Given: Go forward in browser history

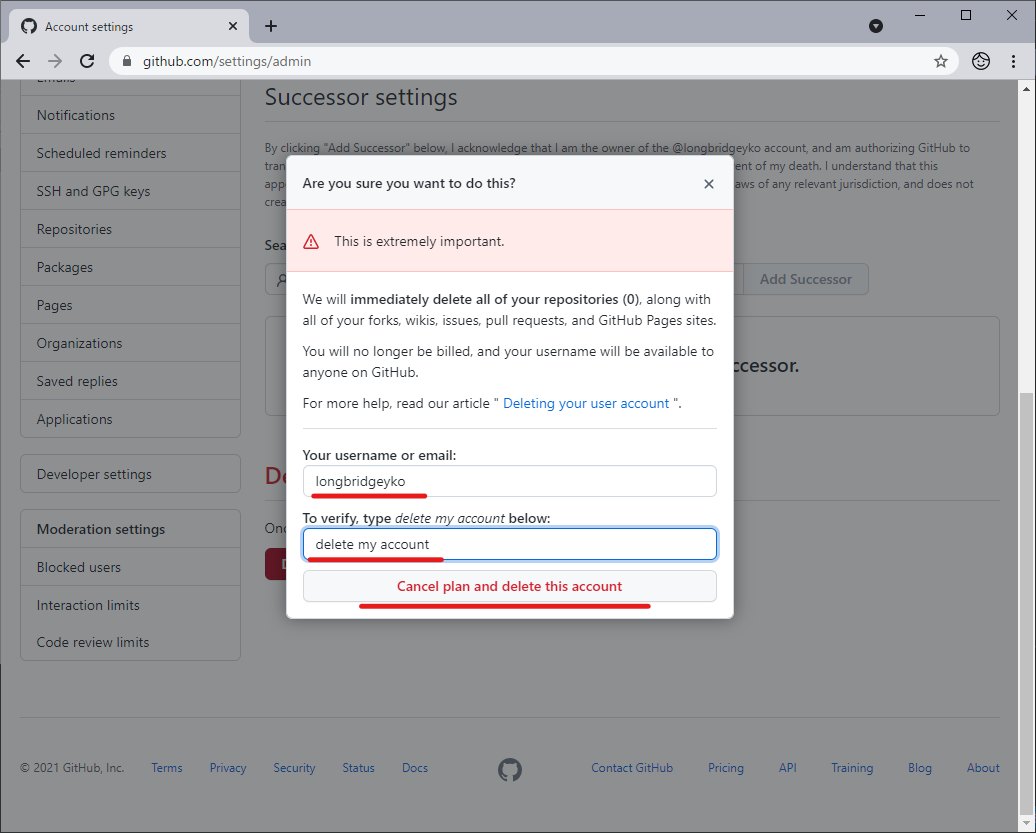Looking at the screenshot, I should click(55, 61).
